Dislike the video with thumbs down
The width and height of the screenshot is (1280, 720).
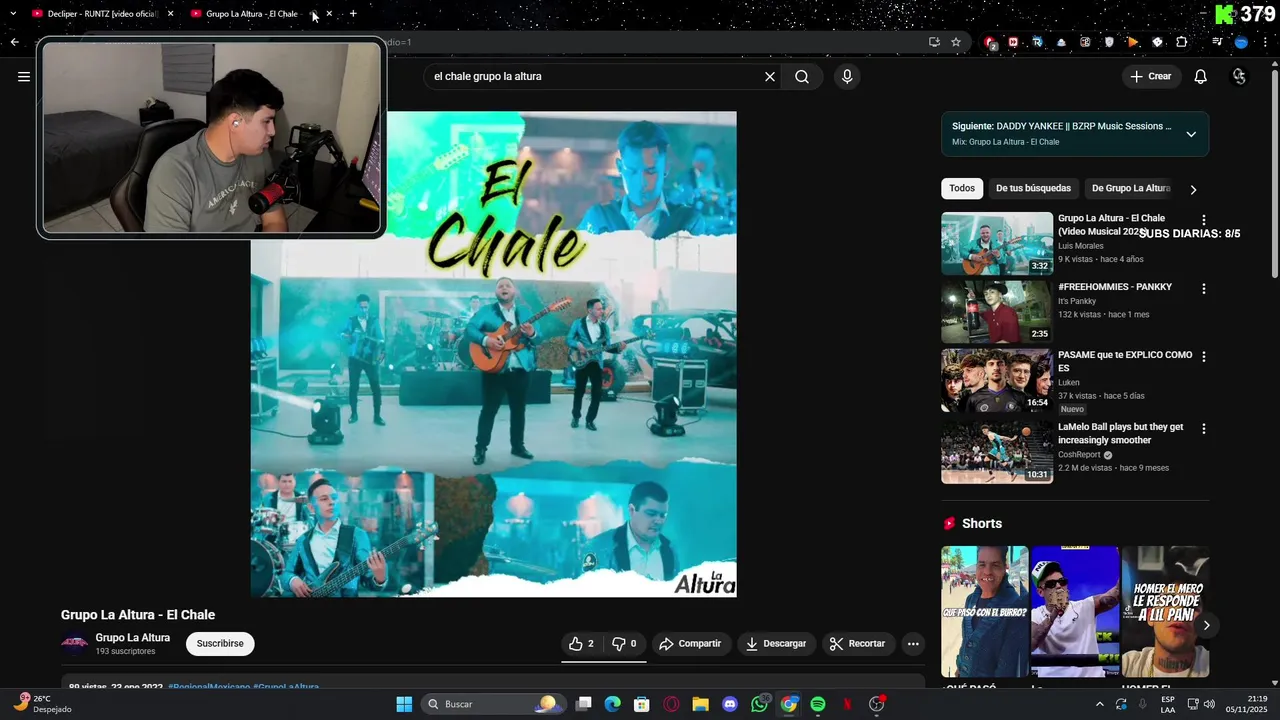pyautogui.click(x=625, y=644)
